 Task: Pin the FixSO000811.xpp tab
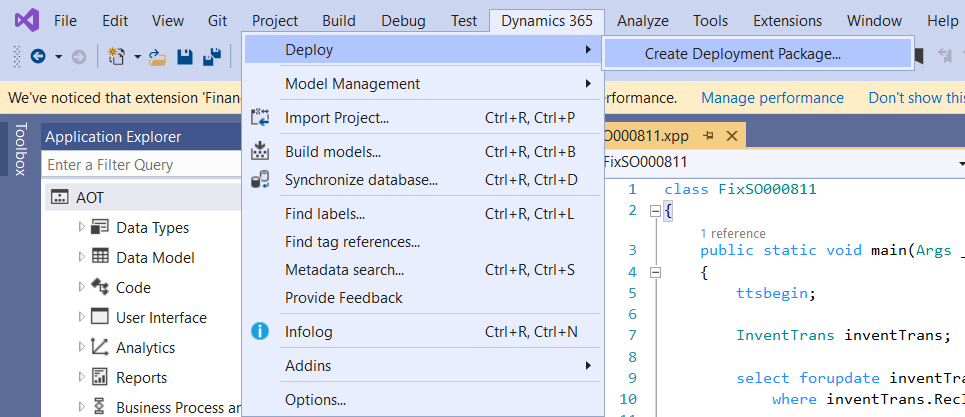(708, 135)
